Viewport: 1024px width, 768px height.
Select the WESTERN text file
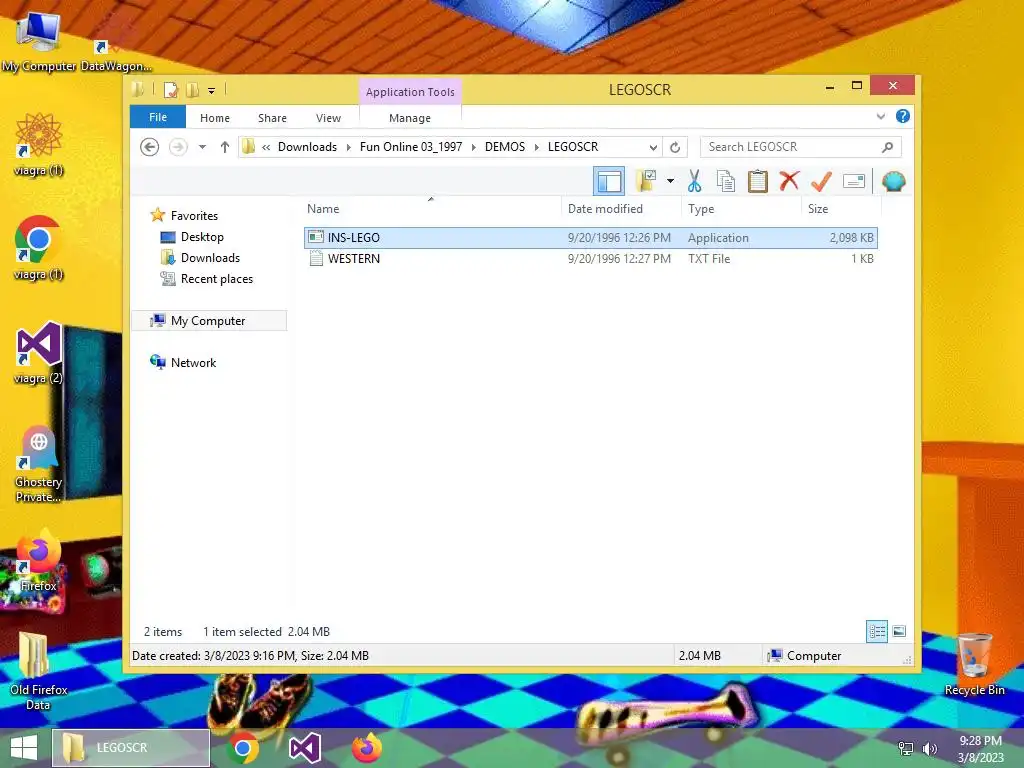pyautogui.click(x=591, y=259)
